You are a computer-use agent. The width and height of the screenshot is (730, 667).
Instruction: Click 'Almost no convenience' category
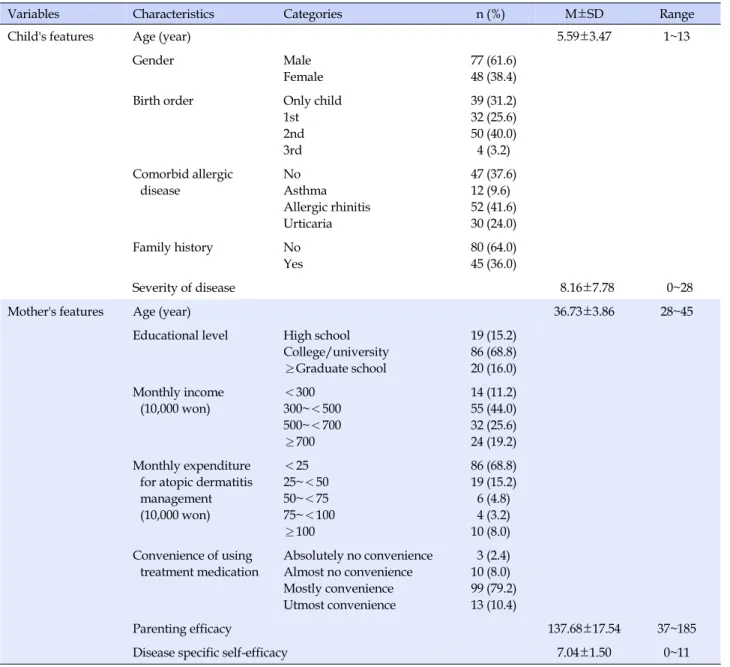(x=348, y=572)
